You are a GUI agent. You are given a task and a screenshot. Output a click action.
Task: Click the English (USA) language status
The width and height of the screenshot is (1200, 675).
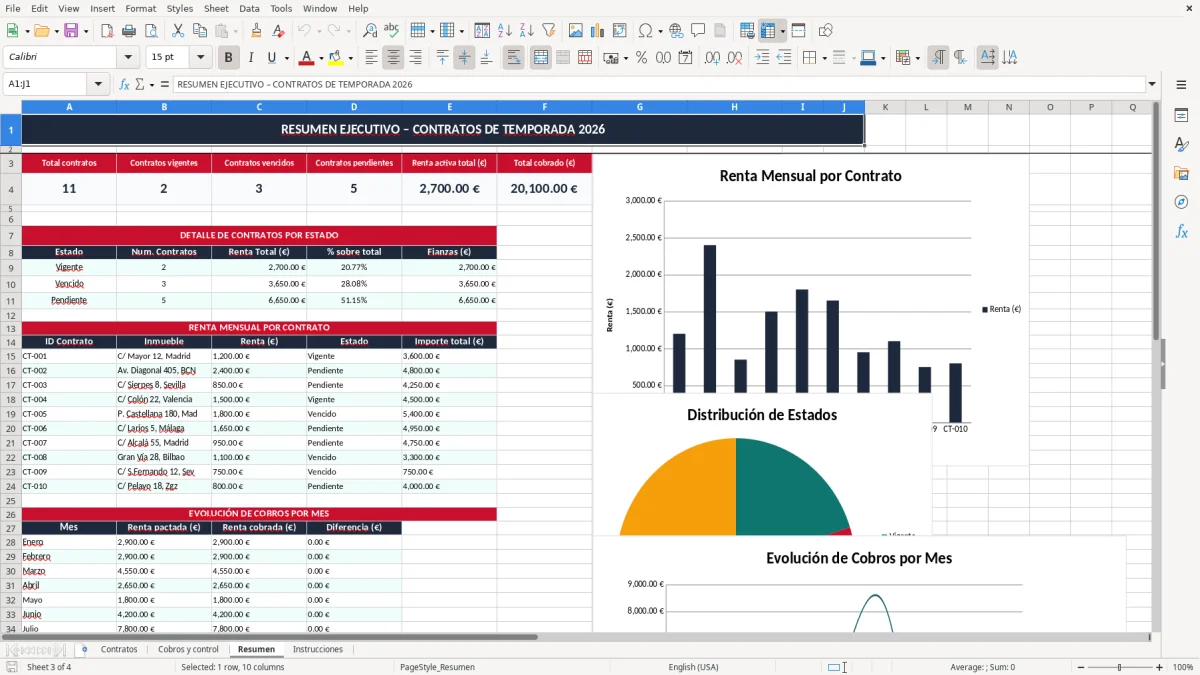(x=693, y=667)
